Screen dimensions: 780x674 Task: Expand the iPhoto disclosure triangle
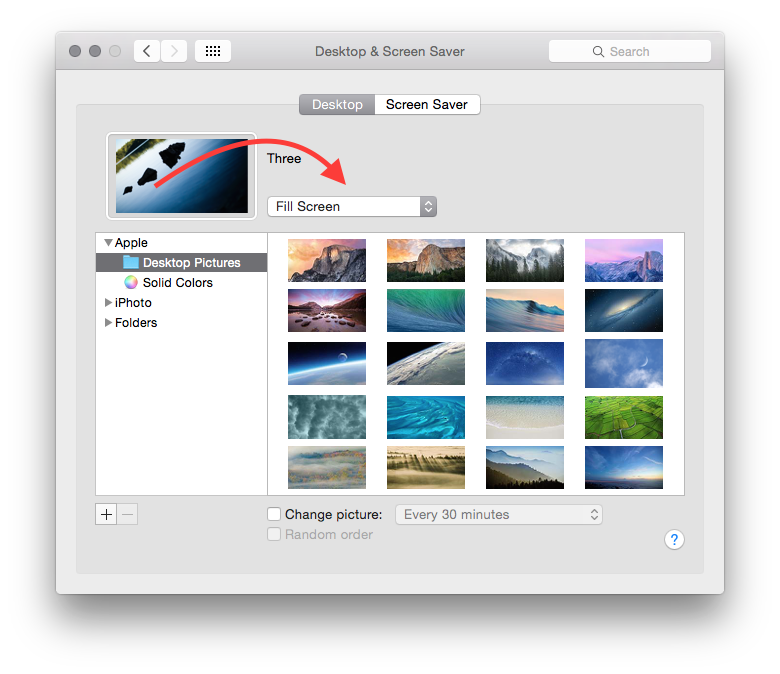point(108,302)
